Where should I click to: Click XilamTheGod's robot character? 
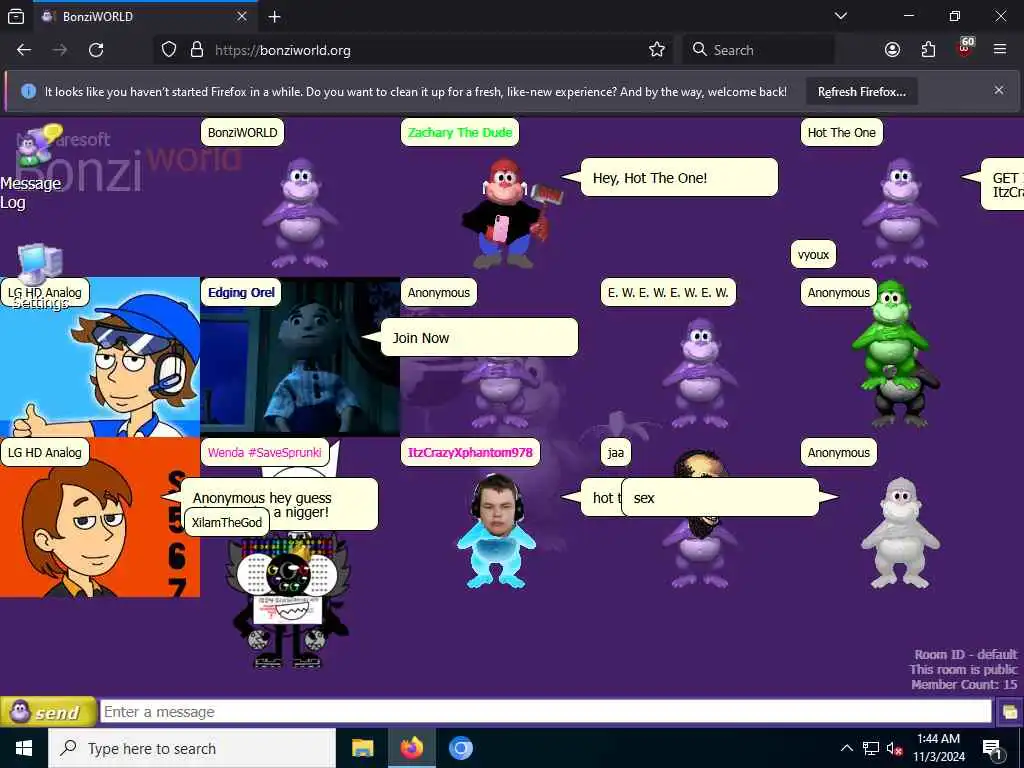coord(288,600)
